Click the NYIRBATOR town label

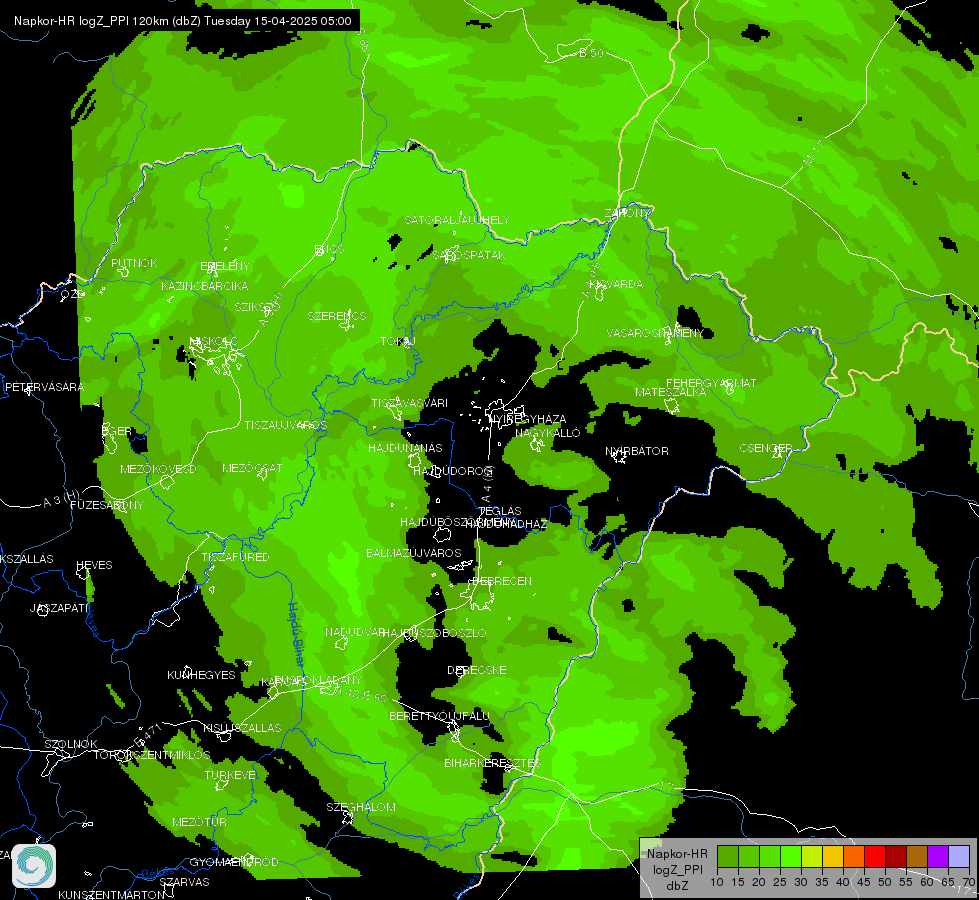tap(637, 451)
